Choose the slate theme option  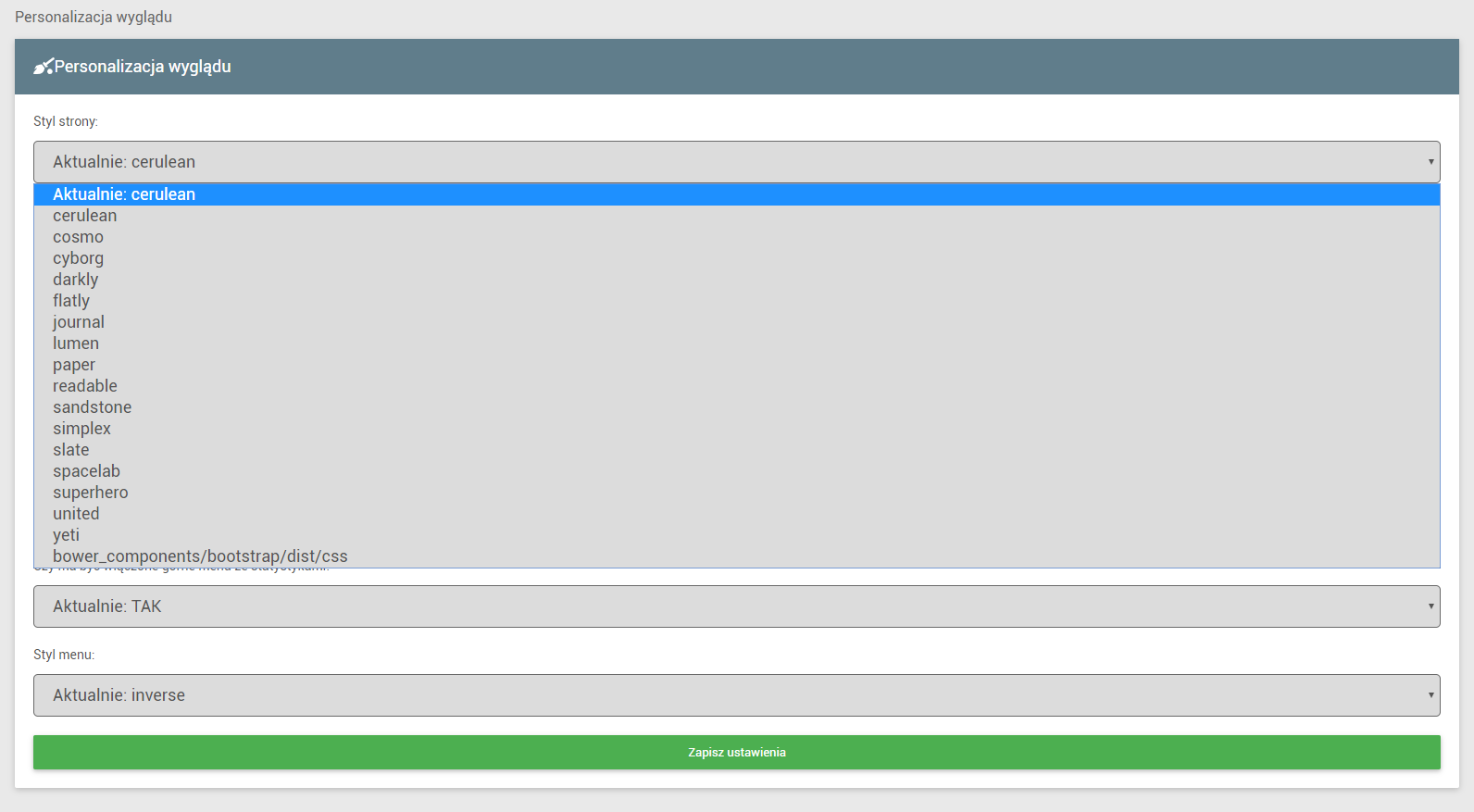click(71, 450)
